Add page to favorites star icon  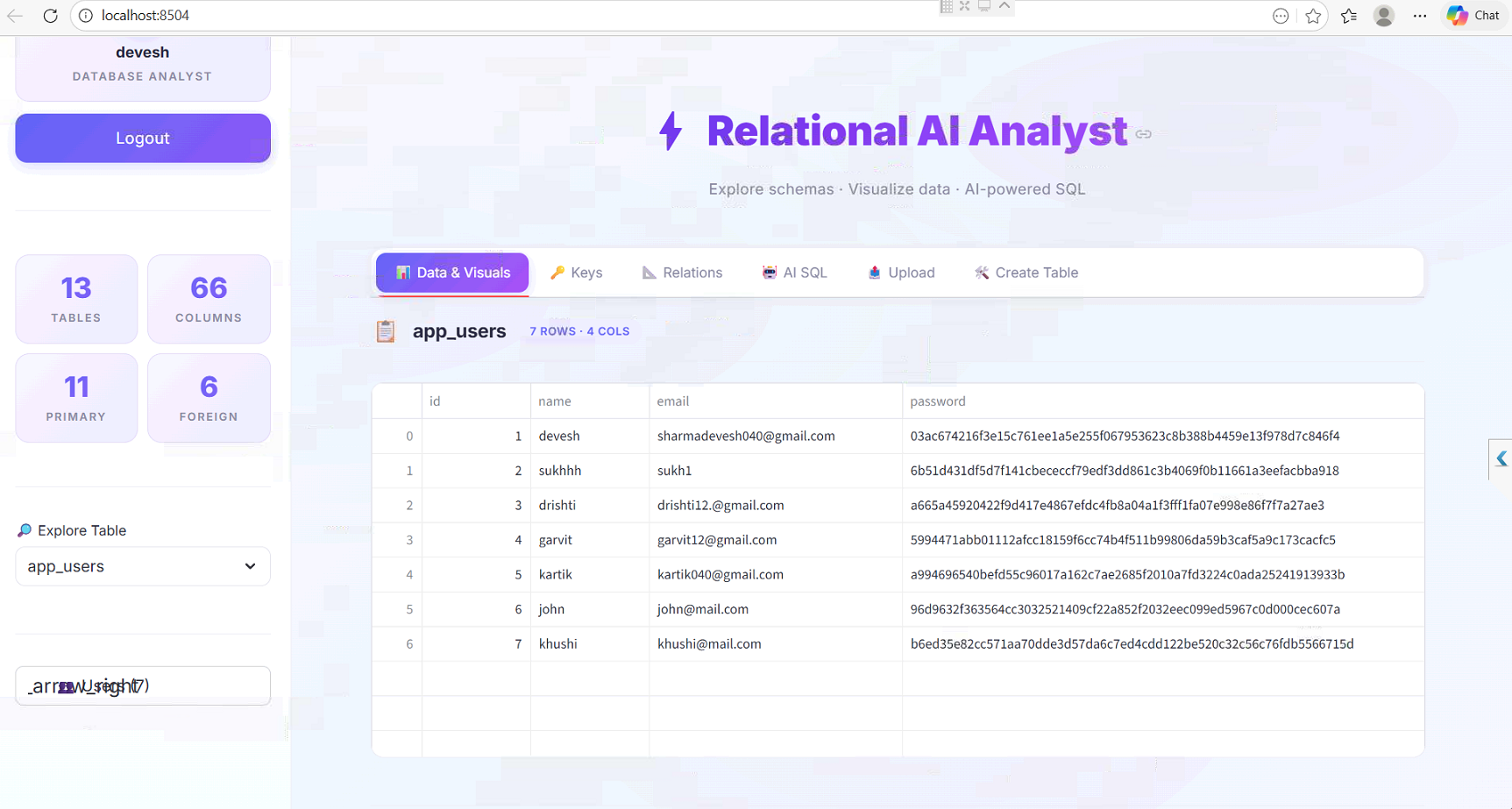coord(1313,16)
